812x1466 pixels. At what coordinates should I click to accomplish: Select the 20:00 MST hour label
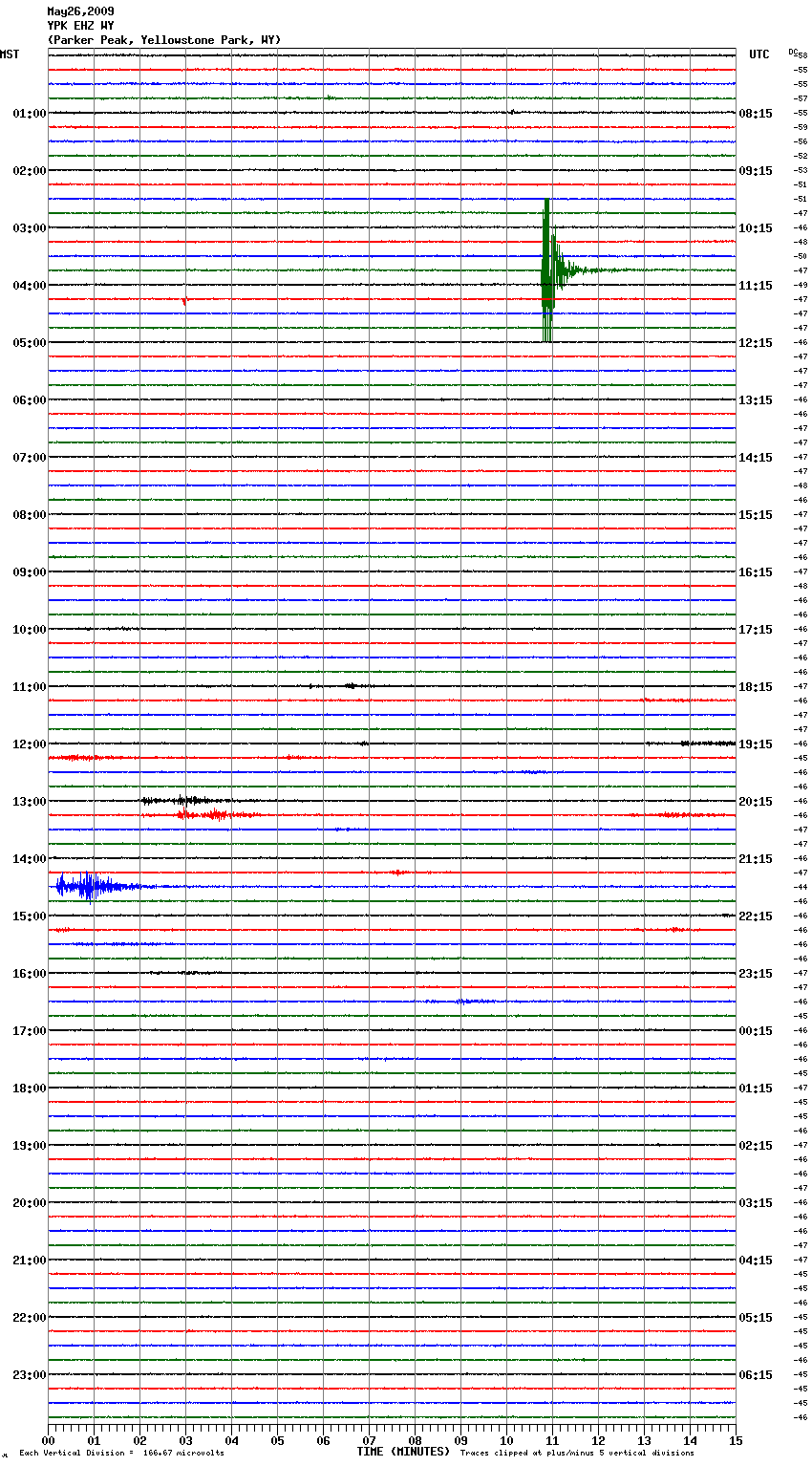pos(30,1203)
